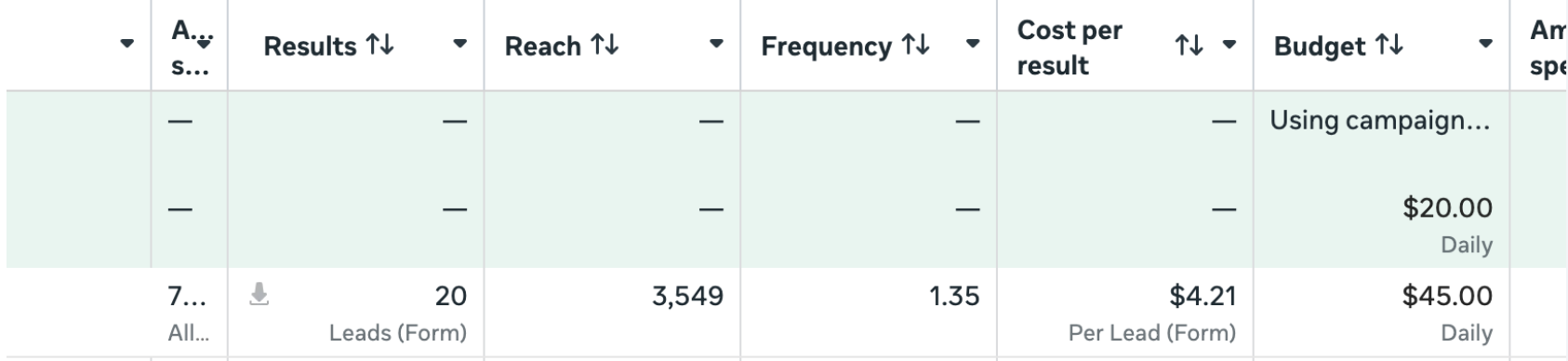Open the truncated 'A... s...' column dropdown
Viewport: 1568px width, 361px height.
click(x=205, y=45)
